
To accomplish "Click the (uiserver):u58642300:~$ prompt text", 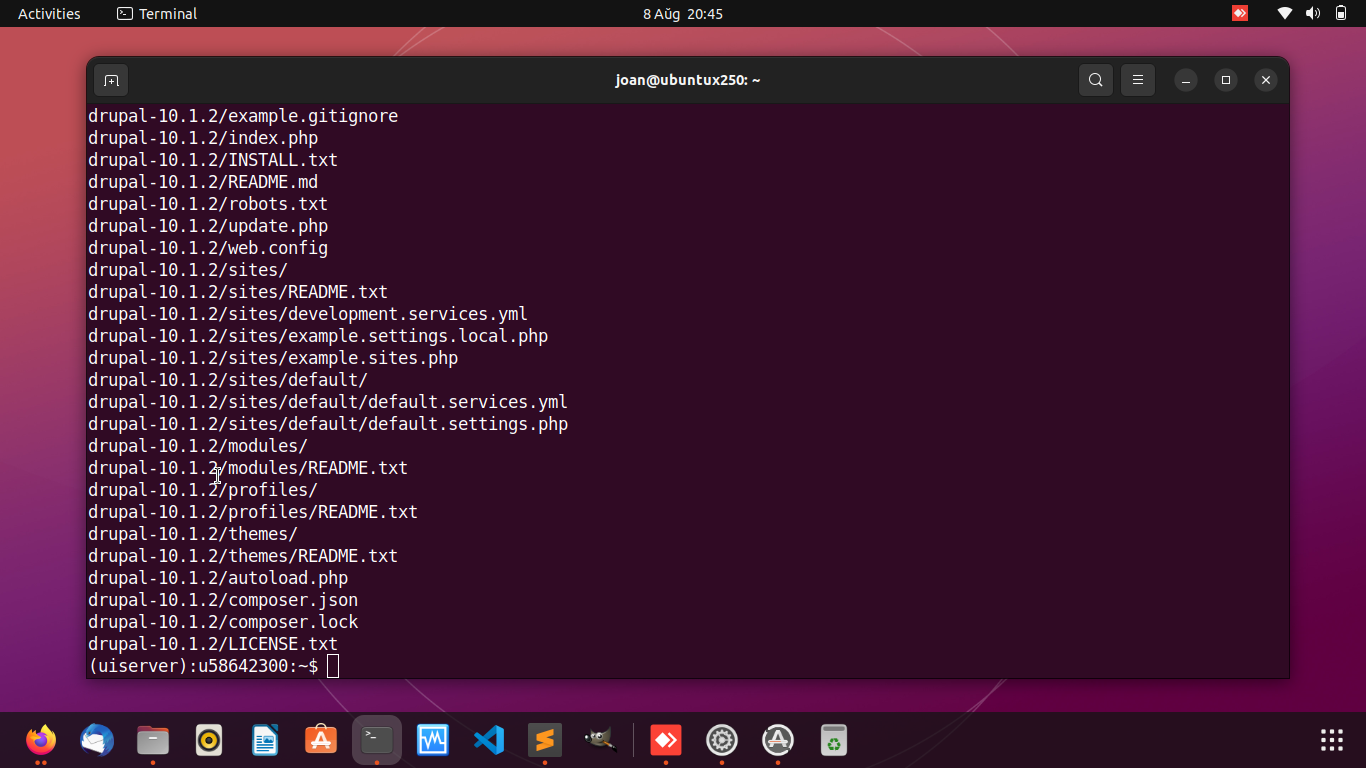I will (x=203, y=666).
